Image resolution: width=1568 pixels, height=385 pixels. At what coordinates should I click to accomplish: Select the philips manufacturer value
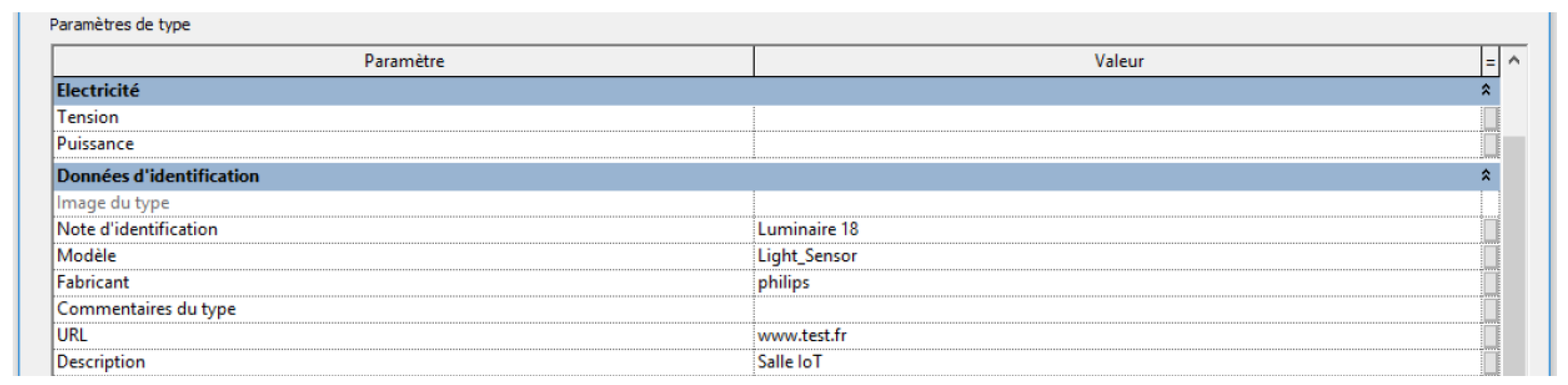point(1118,283)
